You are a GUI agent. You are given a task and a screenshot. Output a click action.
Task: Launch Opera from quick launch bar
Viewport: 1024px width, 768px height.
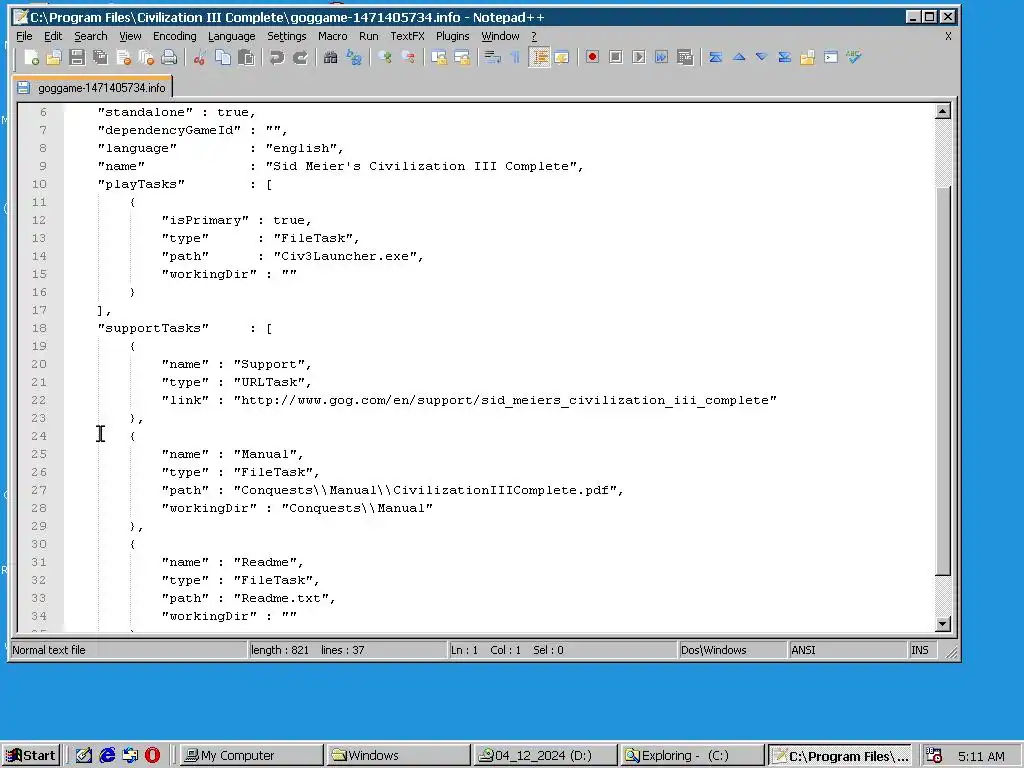(x=153, y=756)
